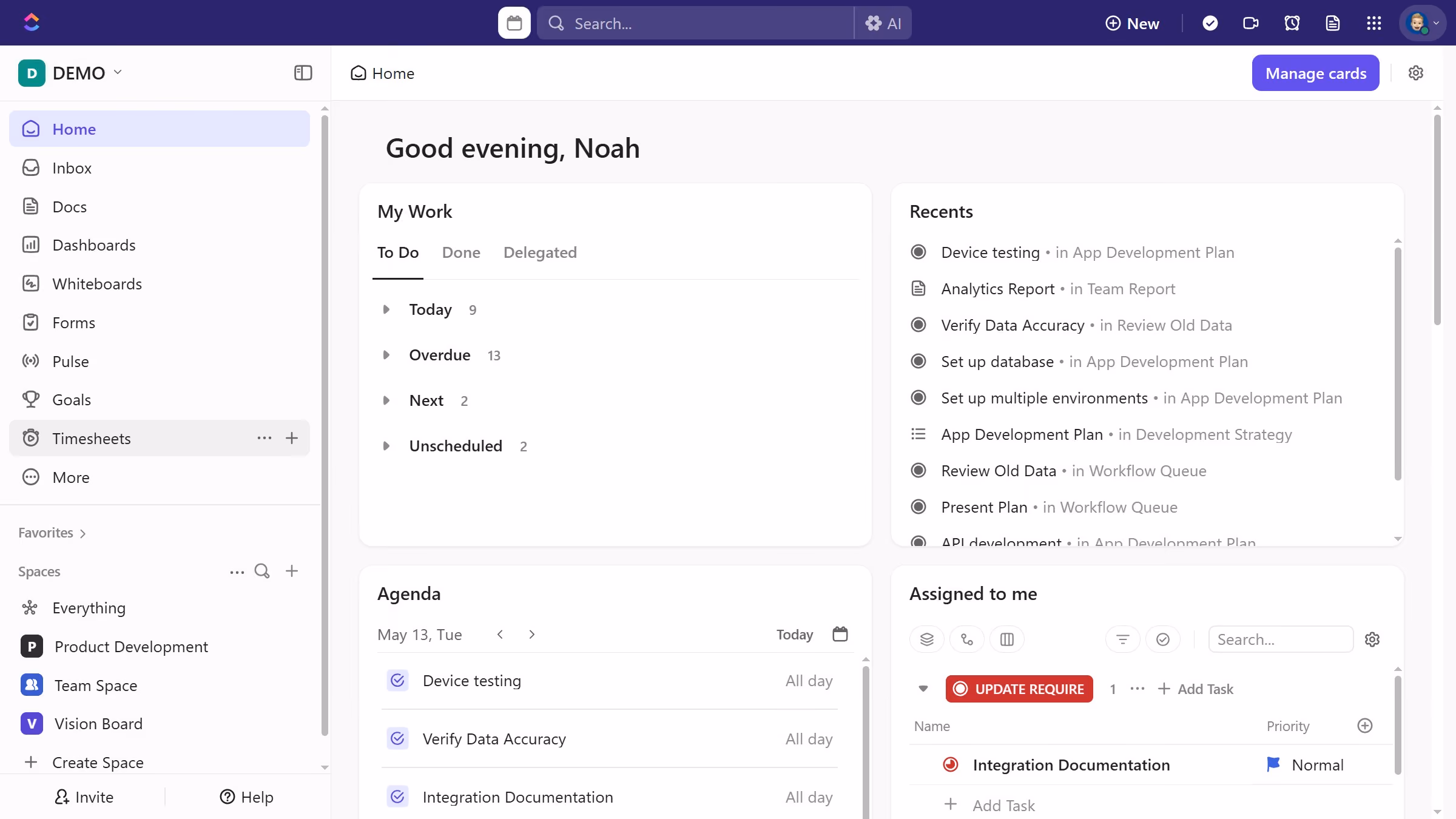This screenshot has width=1456, height=819.
Task: Click the group-by layers icon in Assigned to me
Action: (x=927, y=639)
